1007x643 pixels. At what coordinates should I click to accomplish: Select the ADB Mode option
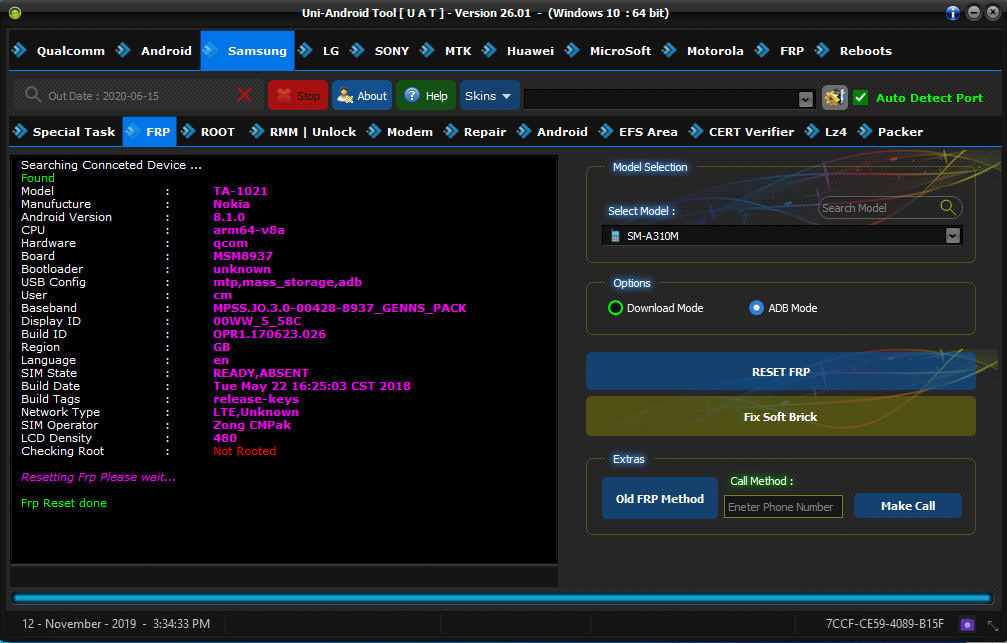(757, 308)
